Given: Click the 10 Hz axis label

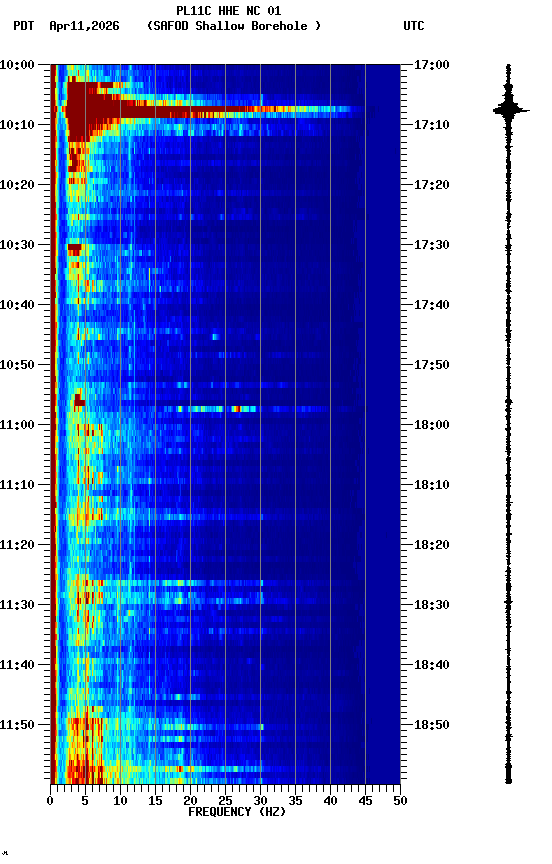Looking at the screenshot, I should [120, 801].
